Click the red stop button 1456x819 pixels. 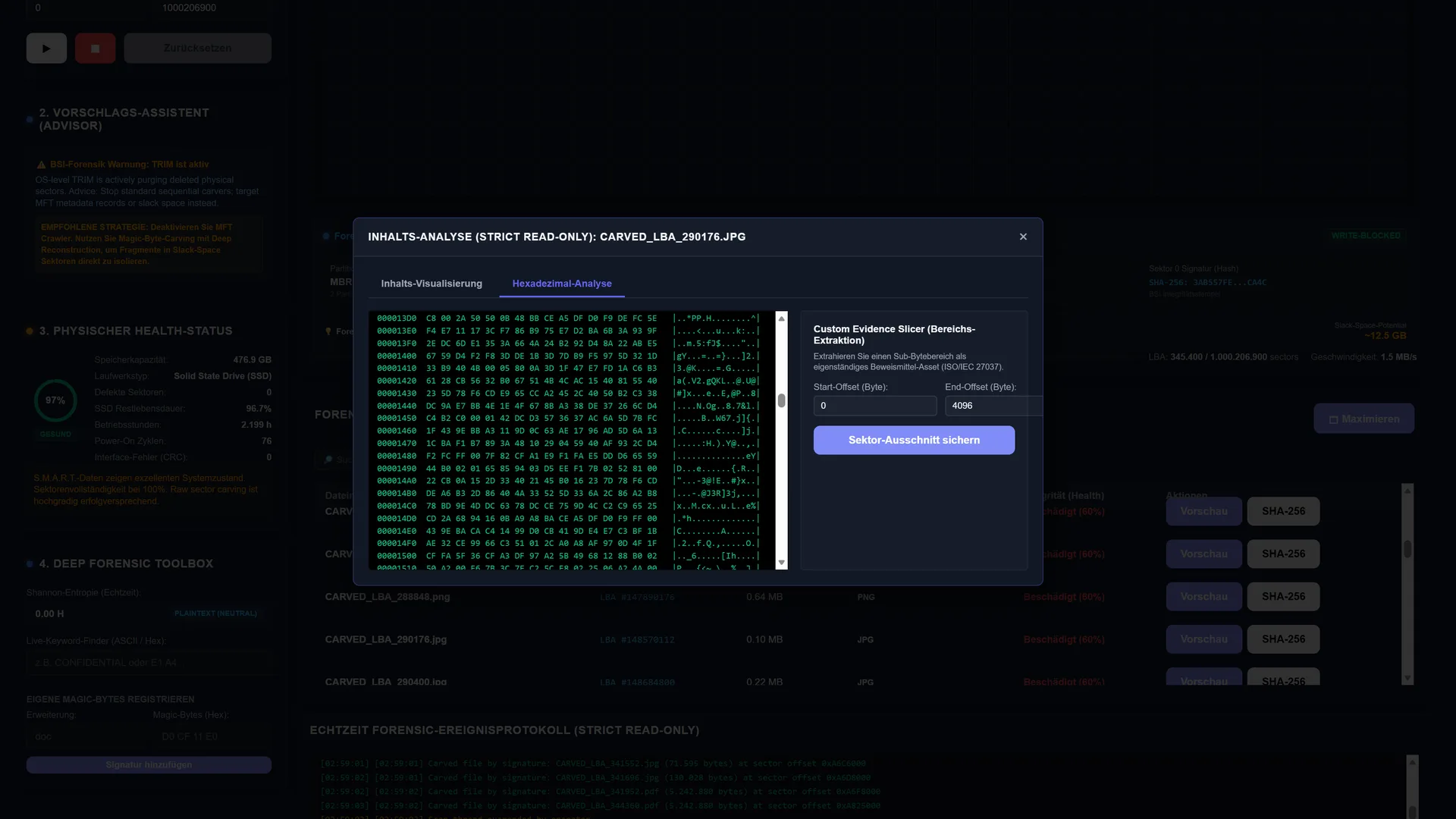[95, 48]
